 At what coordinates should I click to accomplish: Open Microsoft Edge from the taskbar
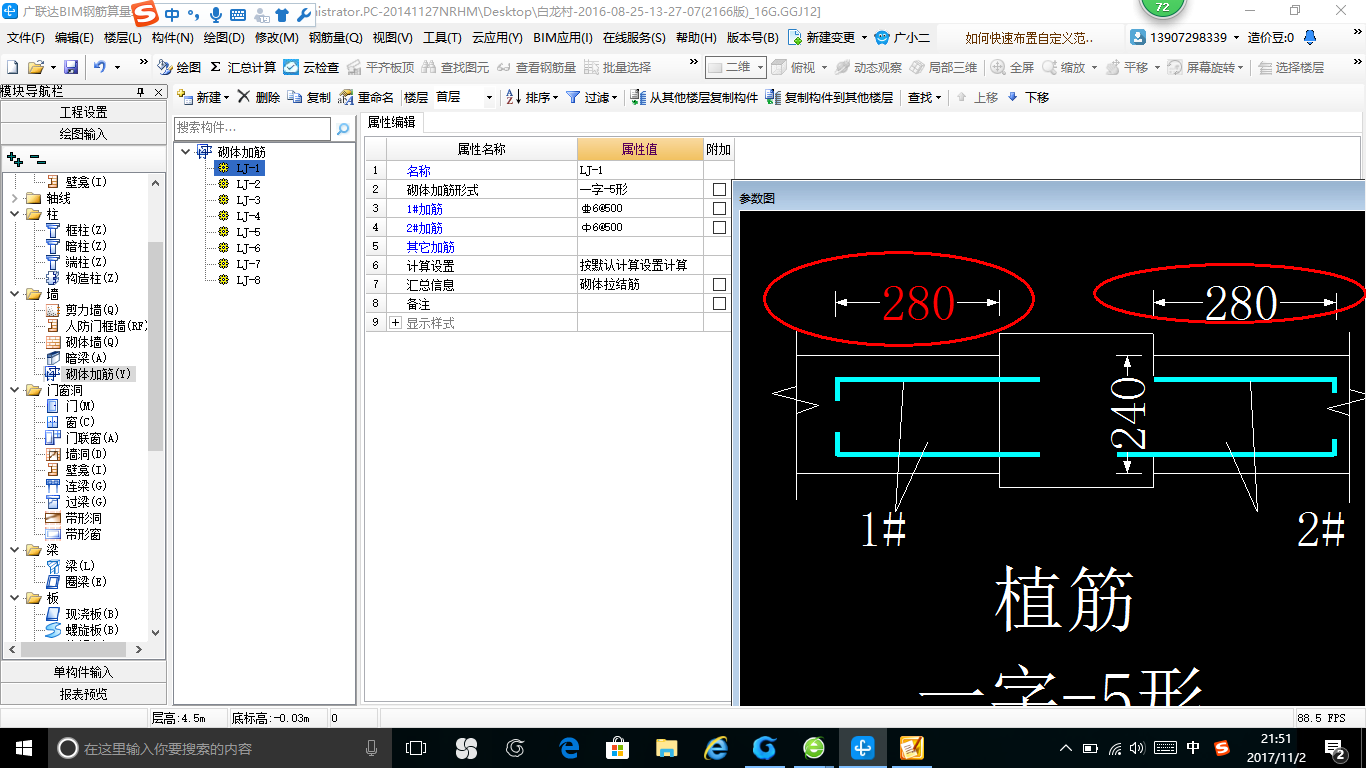570,748
